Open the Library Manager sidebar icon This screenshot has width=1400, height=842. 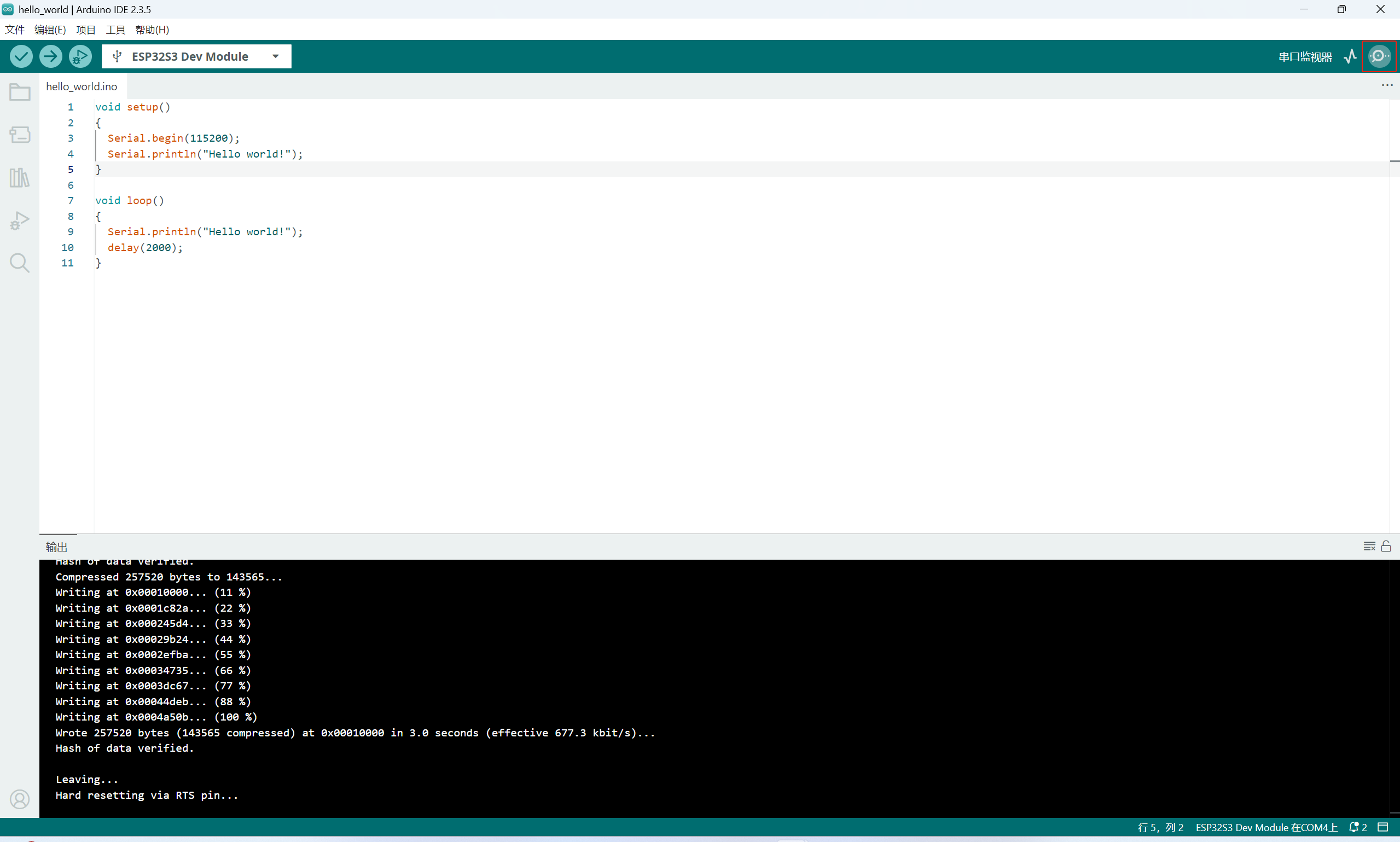coord(20,178)
